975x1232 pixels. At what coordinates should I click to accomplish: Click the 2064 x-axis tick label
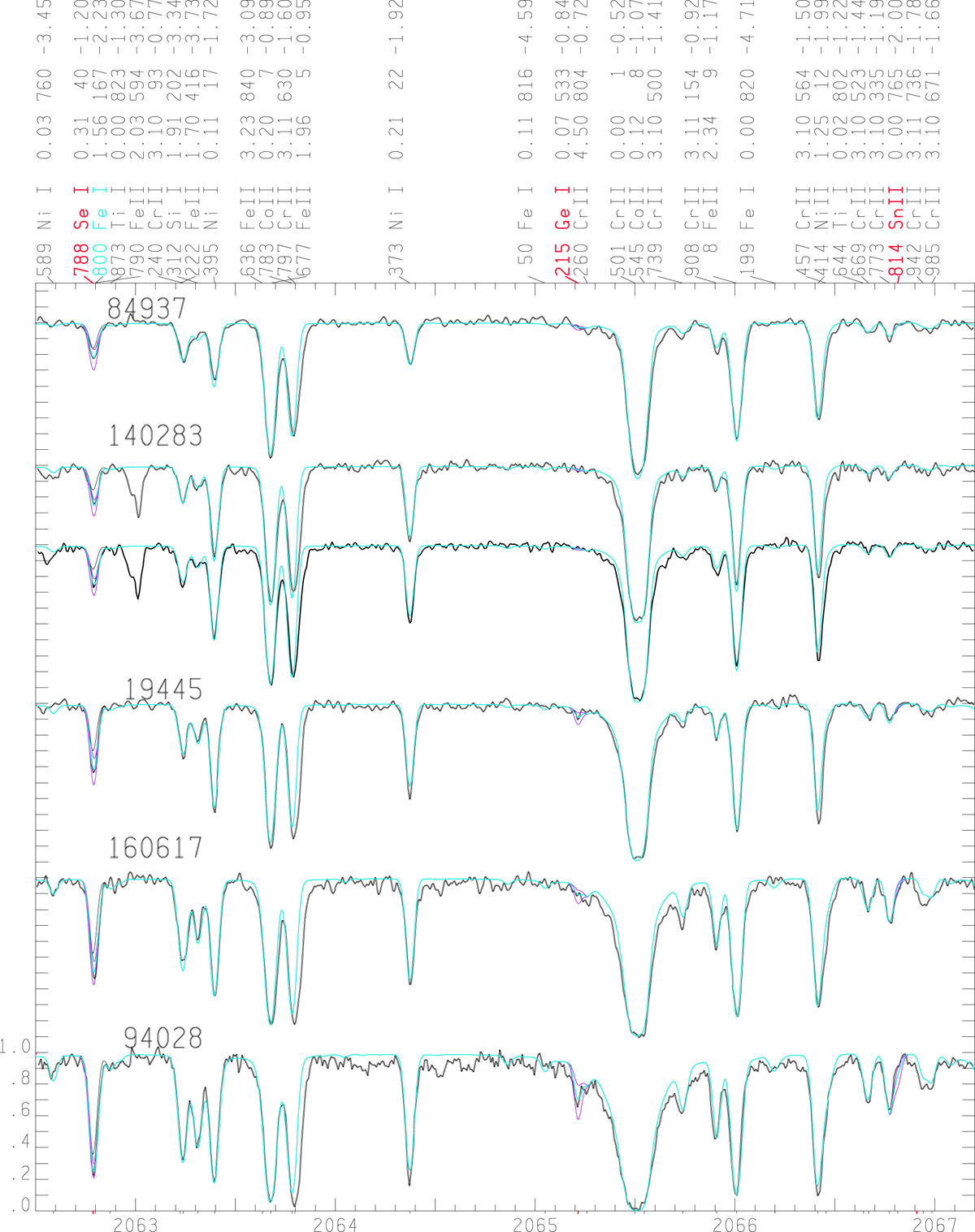335,1224
